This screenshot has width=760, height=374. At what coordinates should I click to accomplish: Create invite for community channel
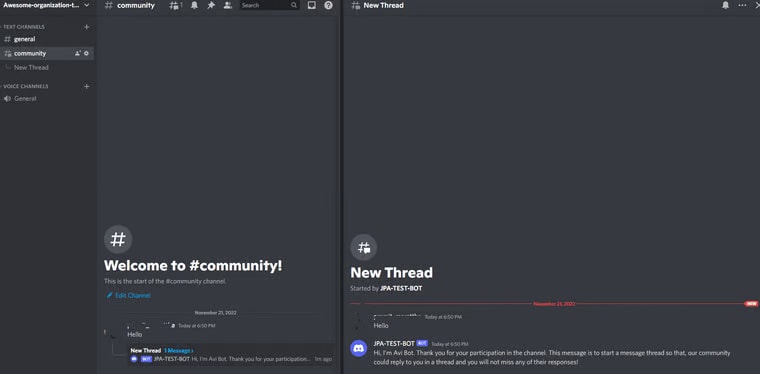coord(78,53)
